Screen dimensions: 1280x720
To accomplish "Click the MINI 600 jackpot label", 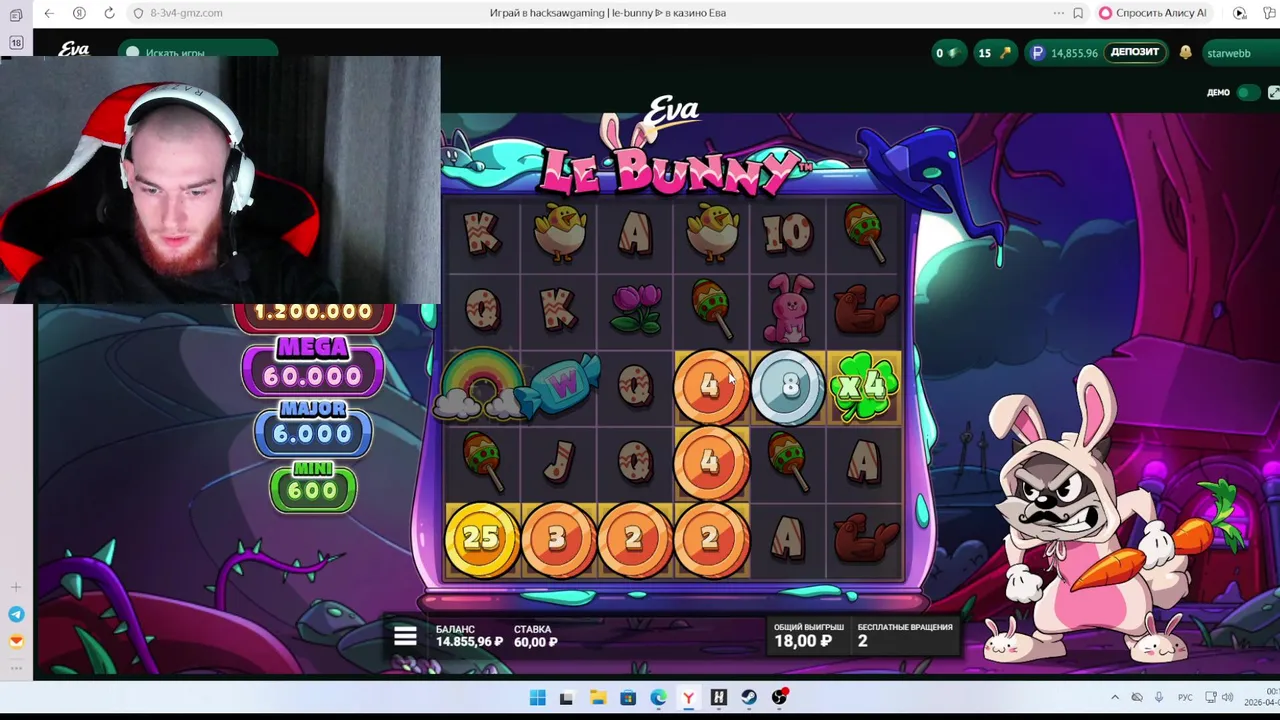I will point(313,486).
